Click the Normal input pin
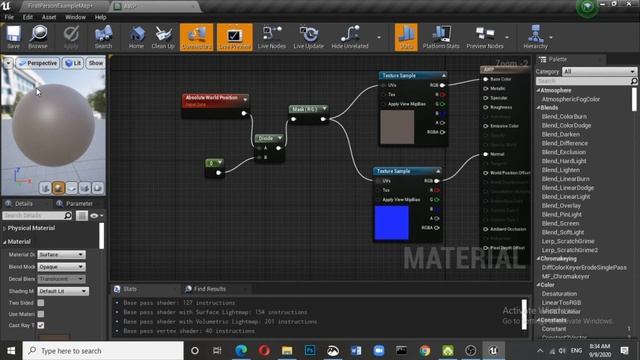This screenshot has width=640, height=360. coord(486,154)
